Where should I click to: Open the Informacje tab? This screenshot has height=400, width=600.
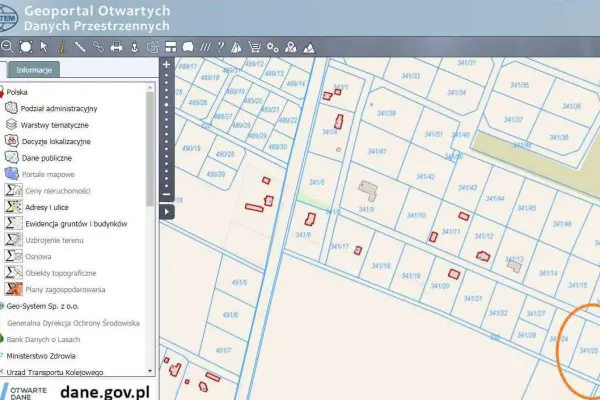34,70
